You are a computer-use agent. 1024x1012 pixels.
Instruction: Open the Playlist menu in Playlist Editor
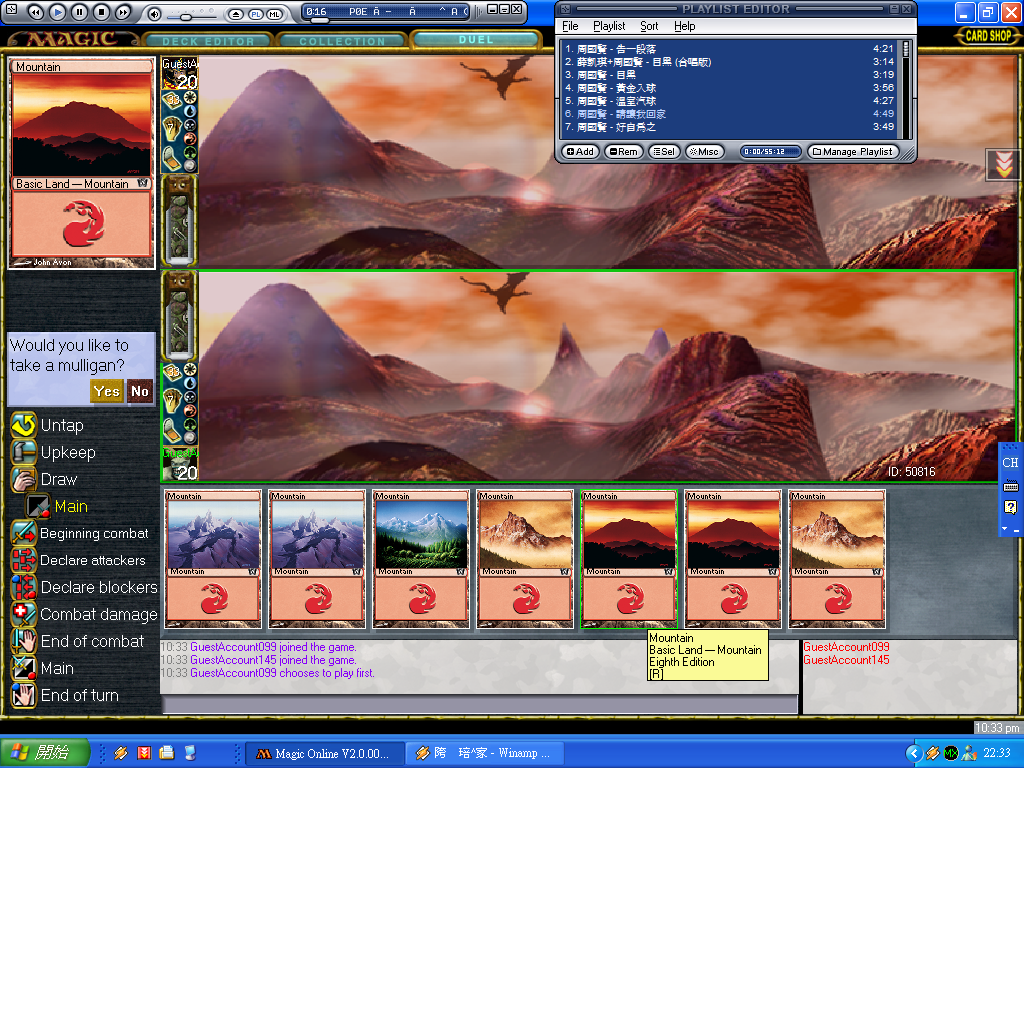[x=609, y=26]
